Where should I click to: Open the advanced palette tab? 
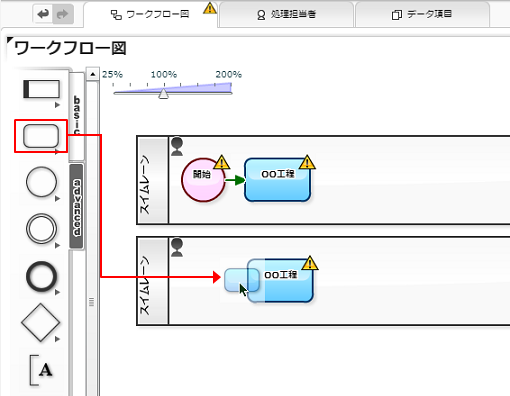77,207
